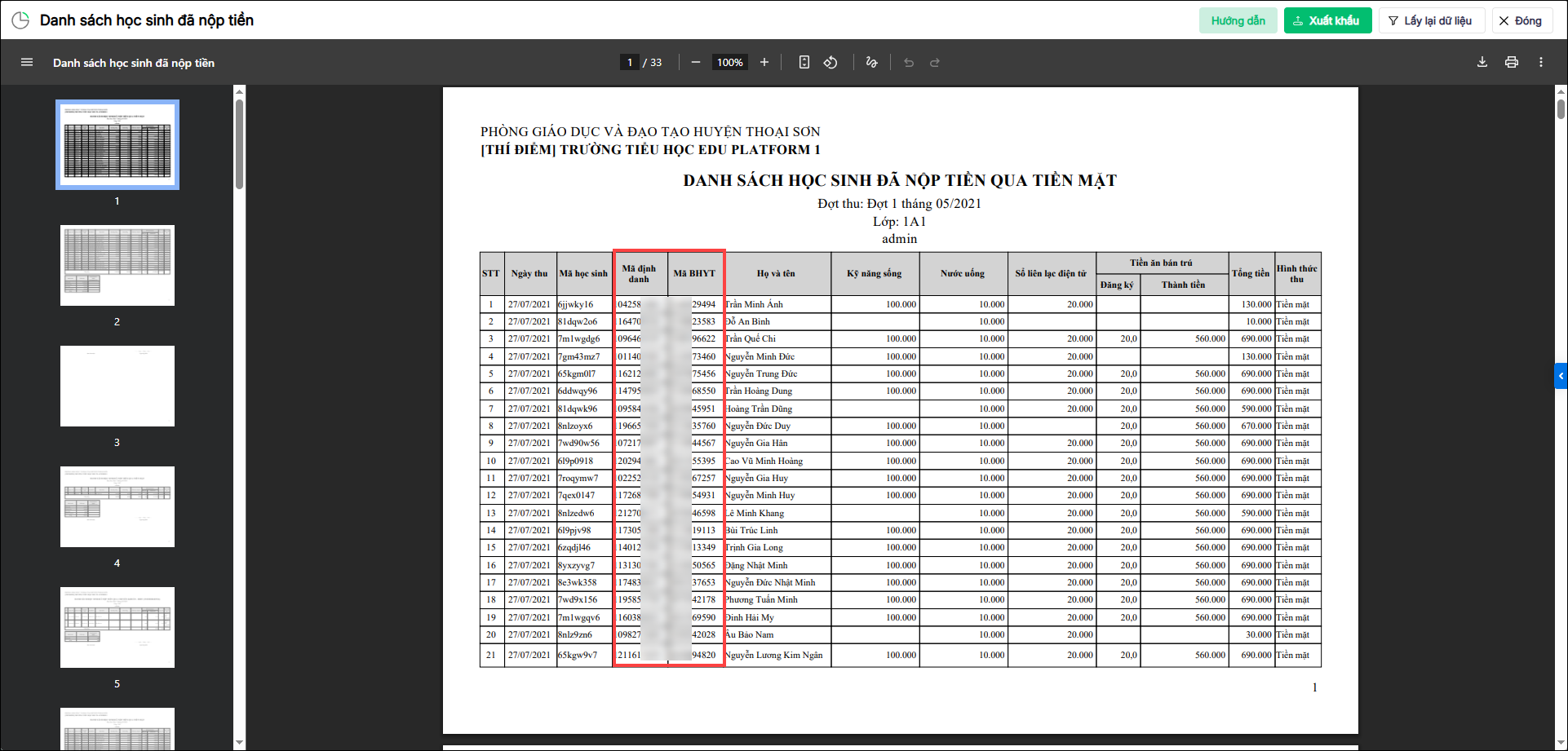Click the 100% zoom level field
This screenshot has width=1568, height=751.
[730, 63]
